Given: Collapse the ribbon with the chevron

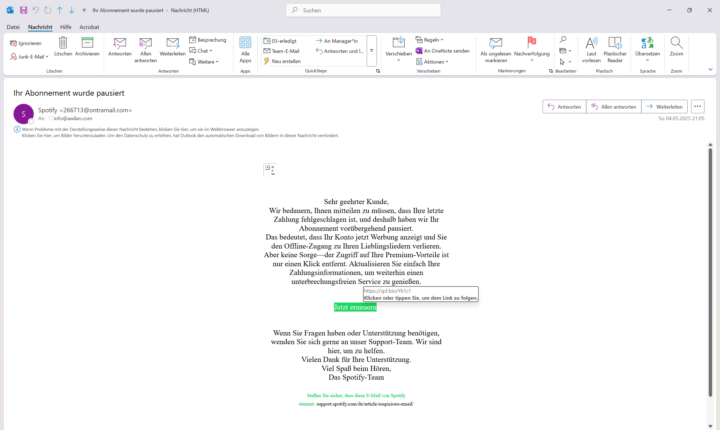Looking at the screenshot, I should pos(710,70).
